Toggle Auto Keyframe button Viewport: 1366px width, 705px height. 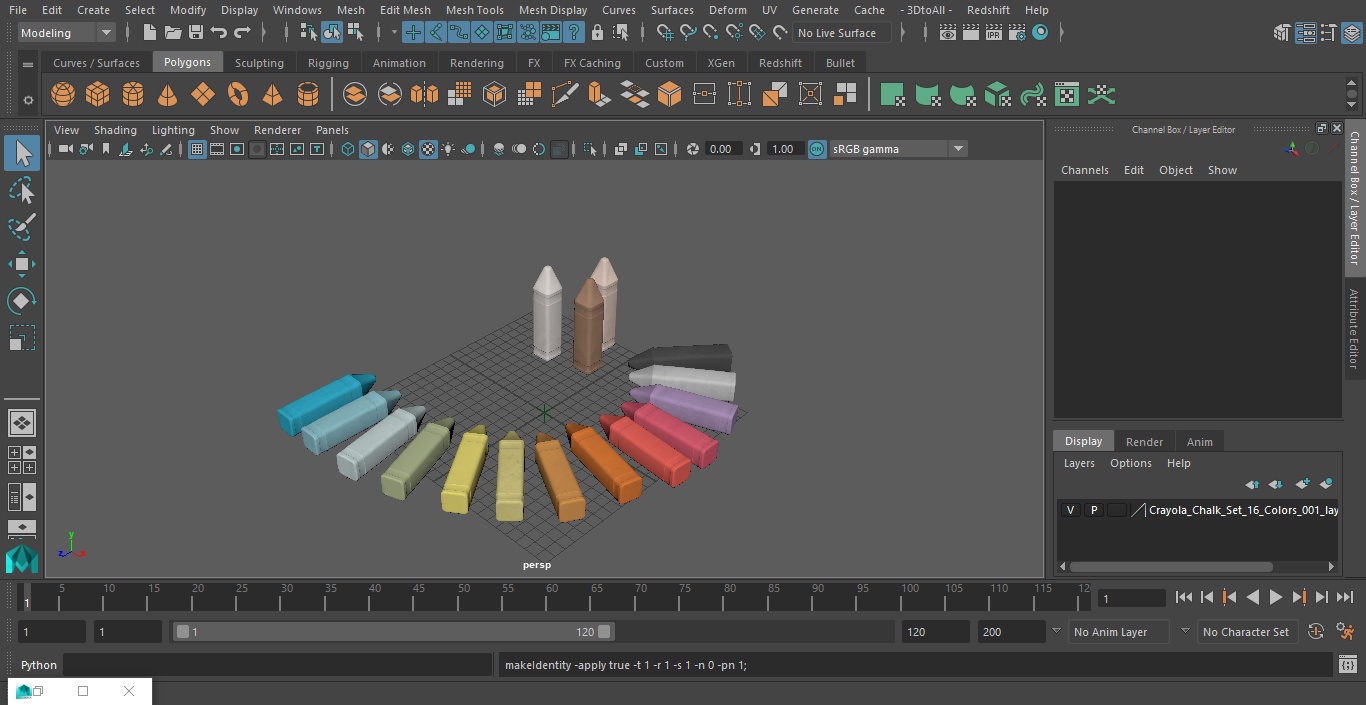(1316, 631)
